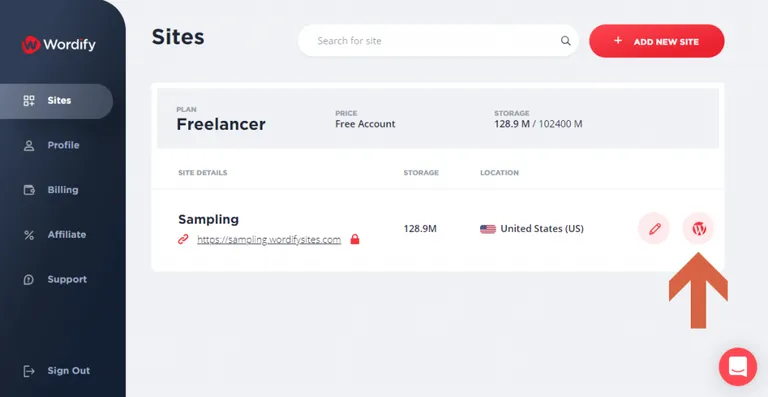Image resolution: width=768 pixels, height=397 pixels.
Task: Click the pencil edit icon for Sampling
Action: coord(654,229)
